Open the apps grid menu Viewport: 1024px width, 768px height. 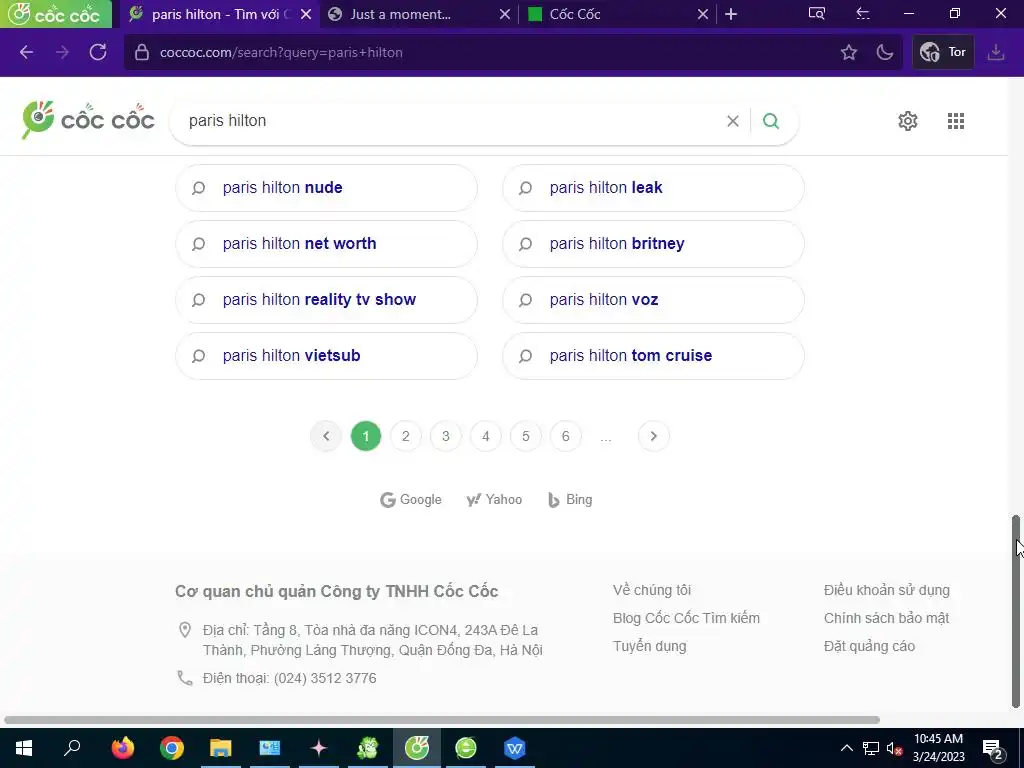955,121
